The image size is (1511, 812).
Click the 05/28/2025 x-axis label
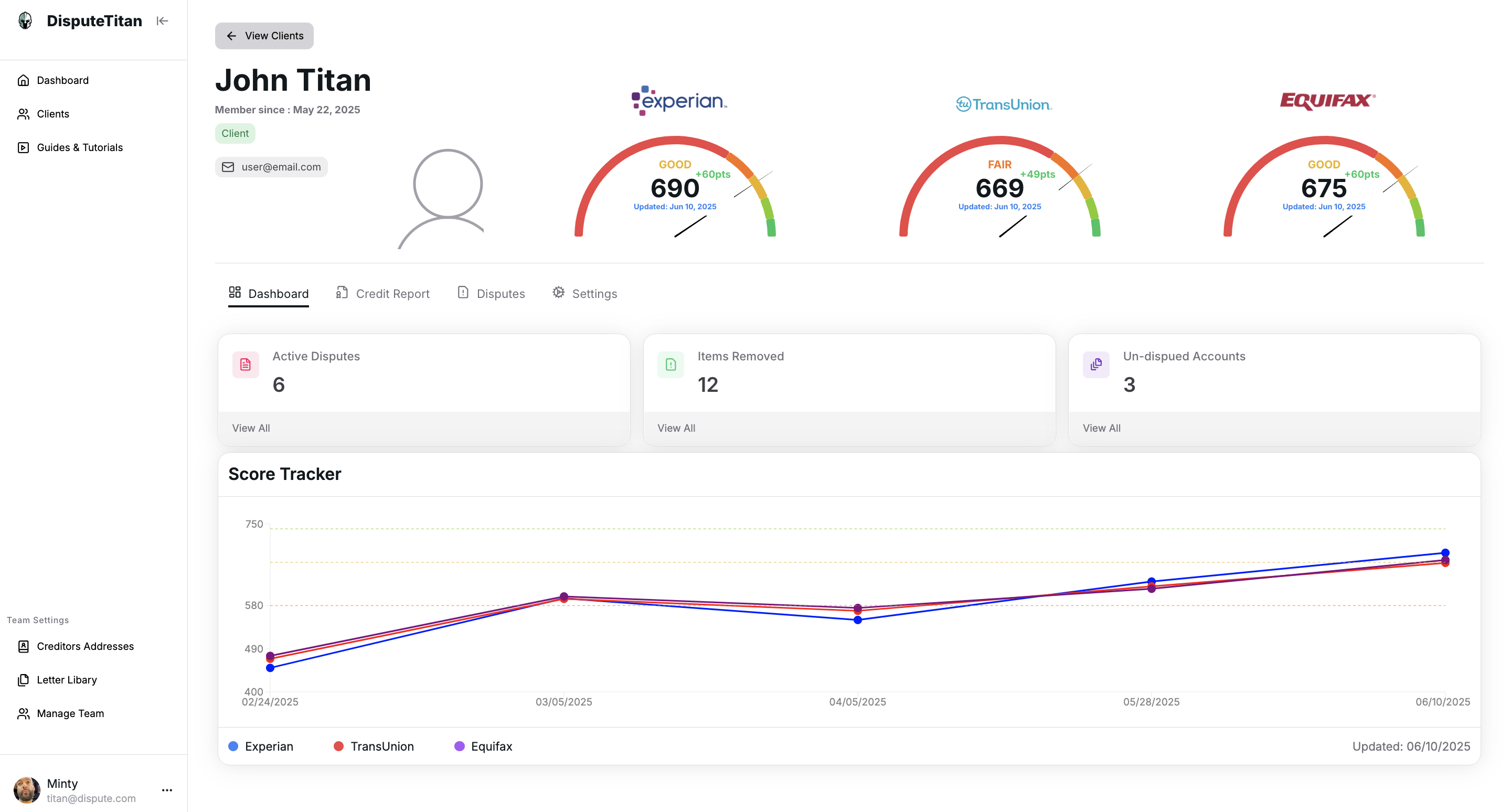pyautogui.click(x=1151, y=702)
